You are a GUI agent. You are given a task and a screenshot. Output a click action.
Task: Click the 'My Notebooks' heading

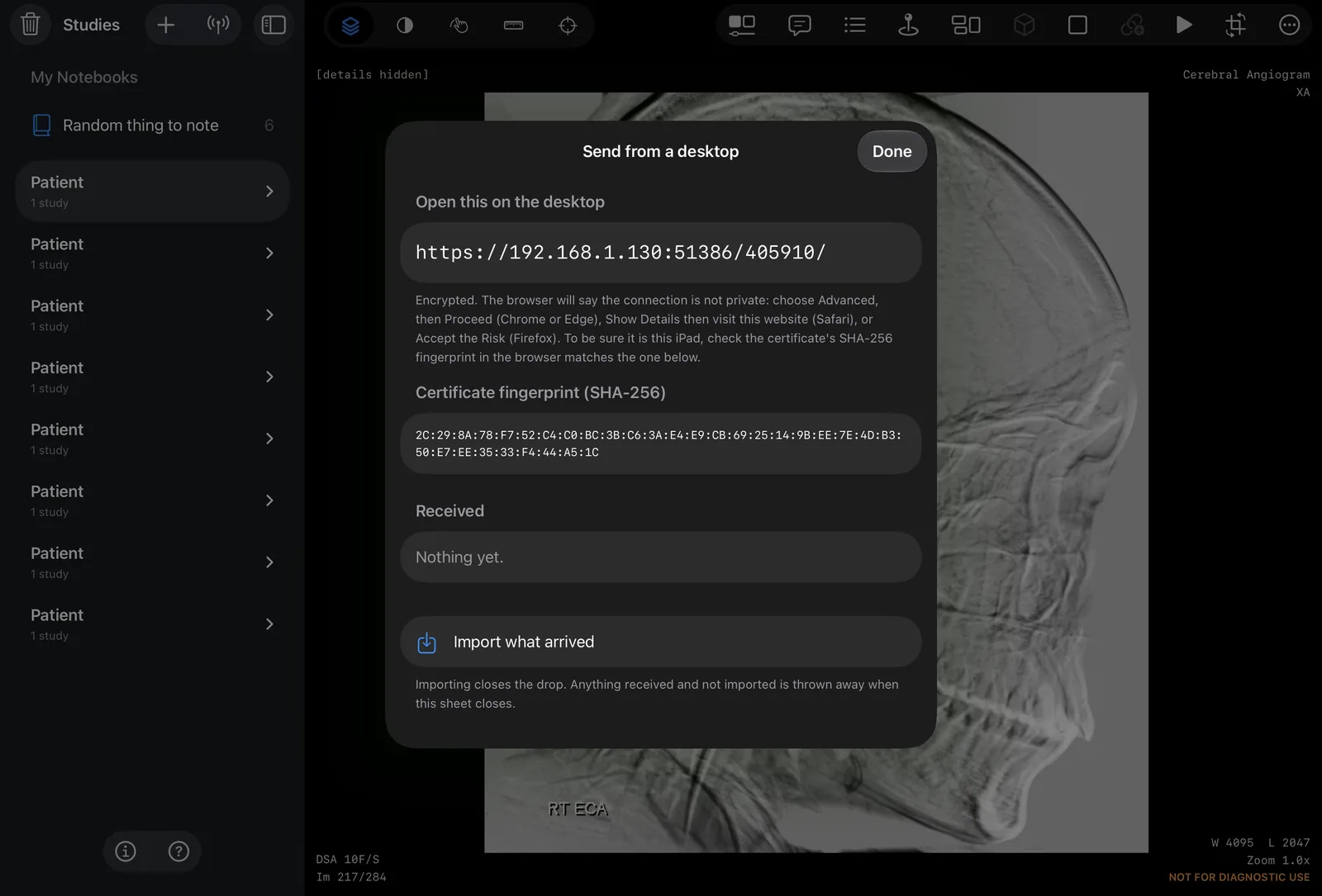coord(84,78)
